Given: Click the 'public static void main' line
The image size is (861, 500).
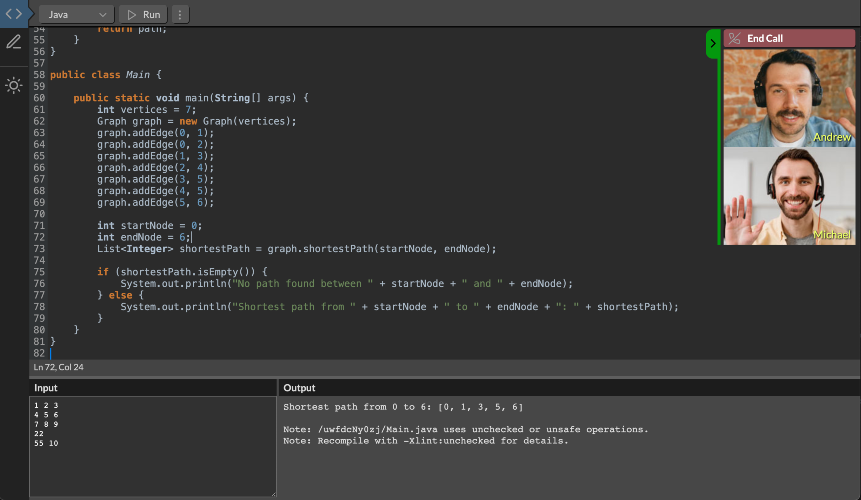Looking at the screenshot, I should point(191,98).
